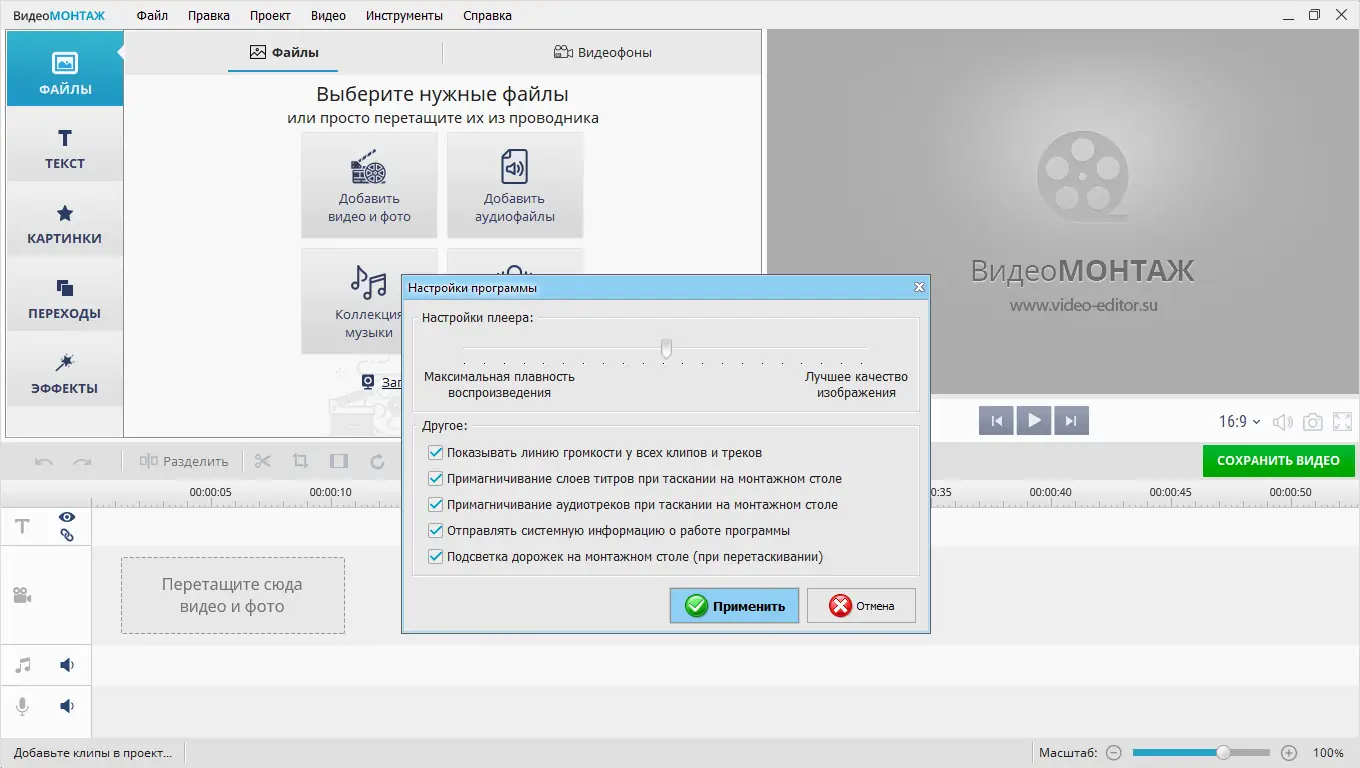Open the Файл menu

pyautogui.click(x=152, y=15)
